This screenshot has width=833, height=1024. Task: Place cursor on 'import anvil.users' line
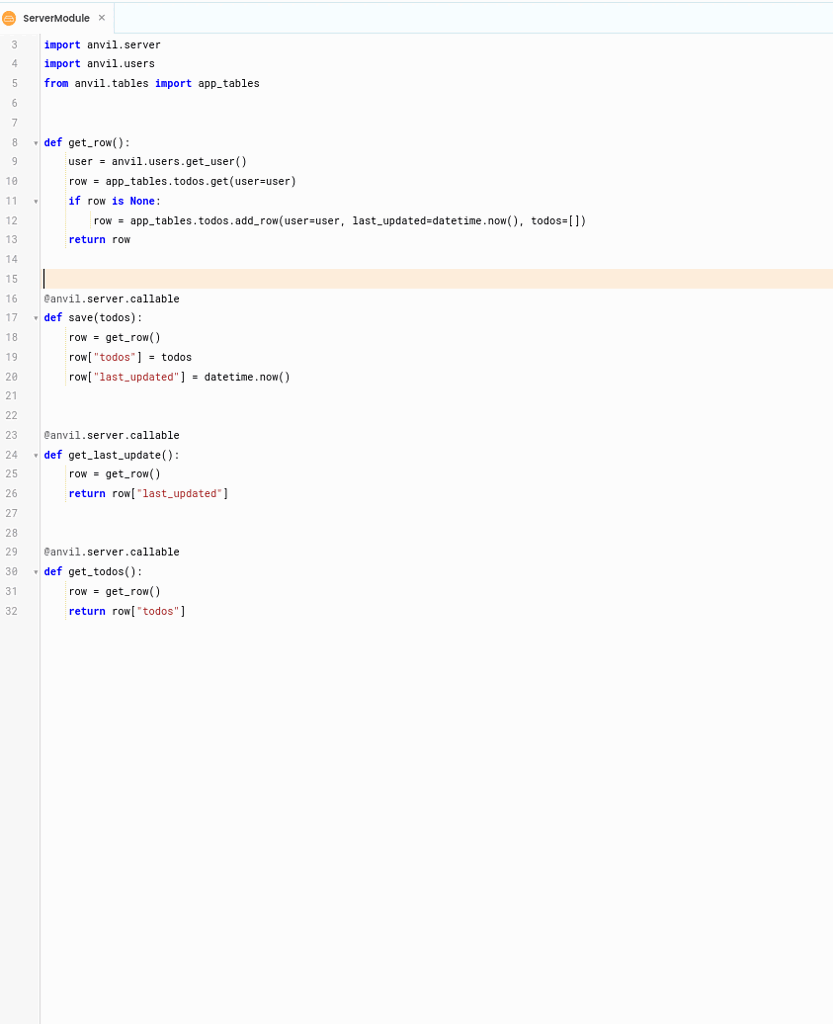(99, 63)
